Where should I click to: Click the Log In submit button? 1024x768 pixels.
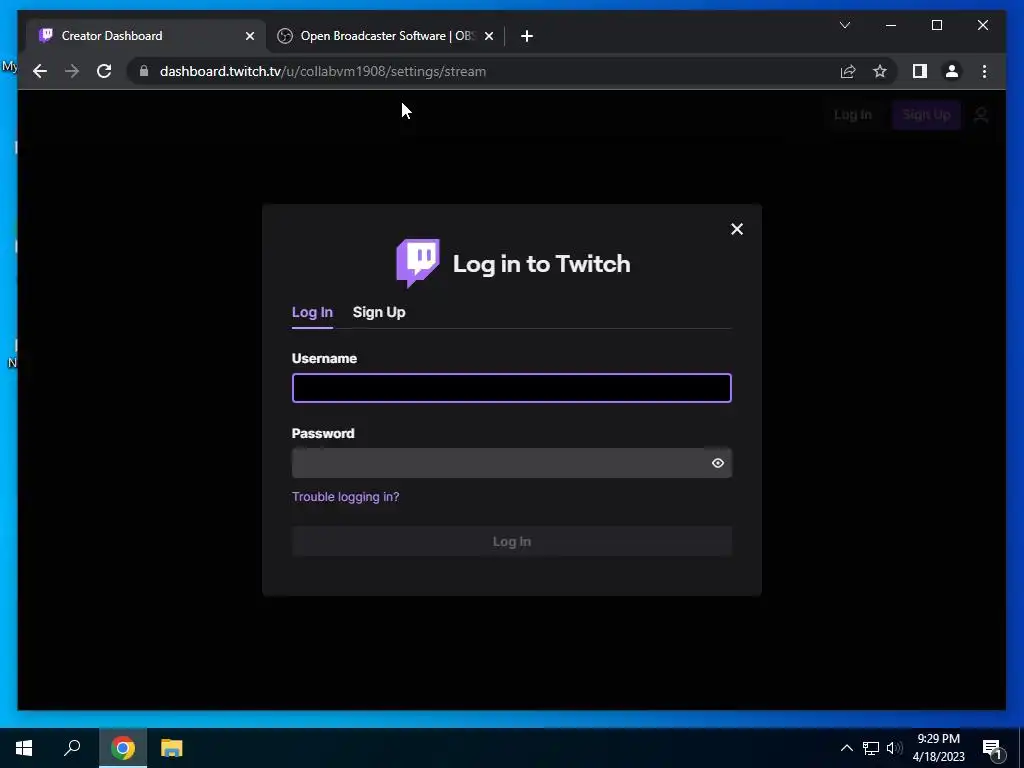[x=511, y=541]
